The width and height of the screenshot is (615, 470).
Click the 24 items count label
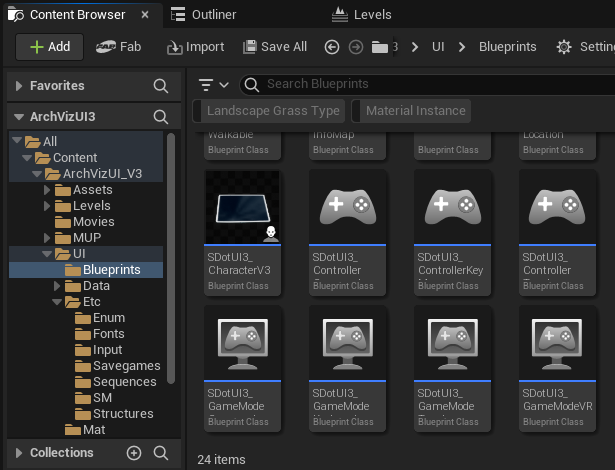[221, 460]
